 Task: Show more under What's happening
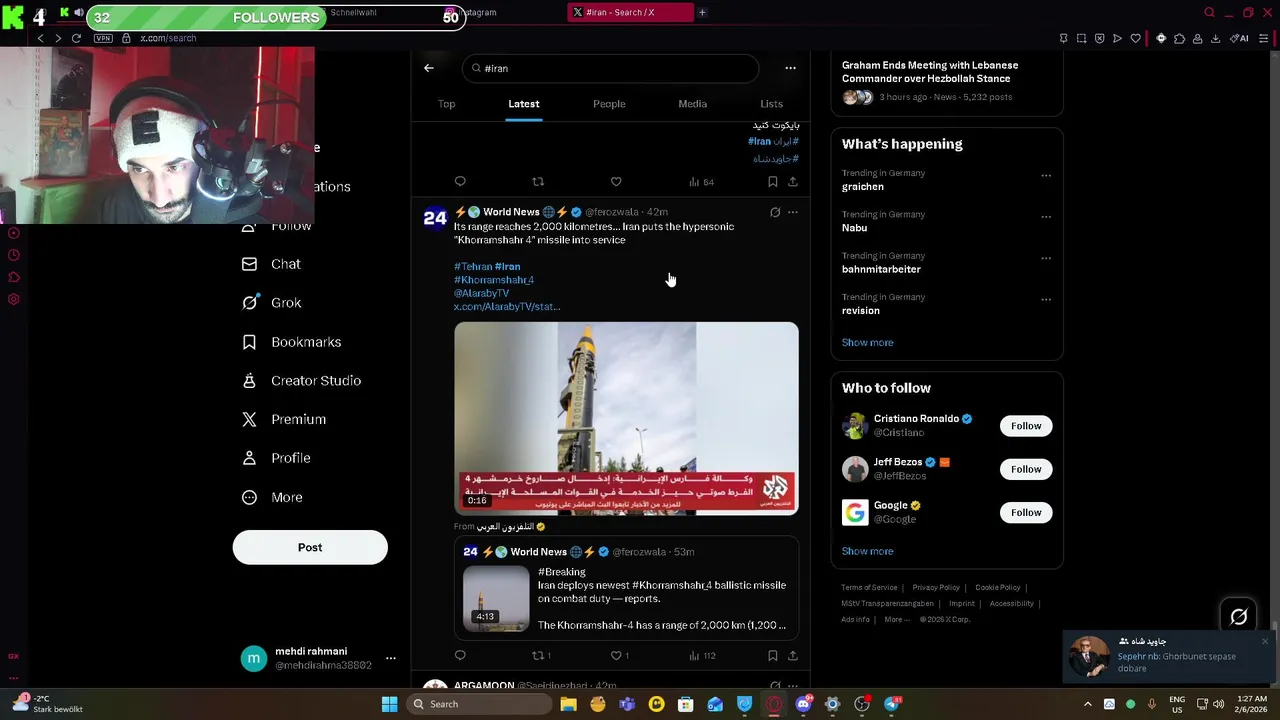tap(867, 342)
